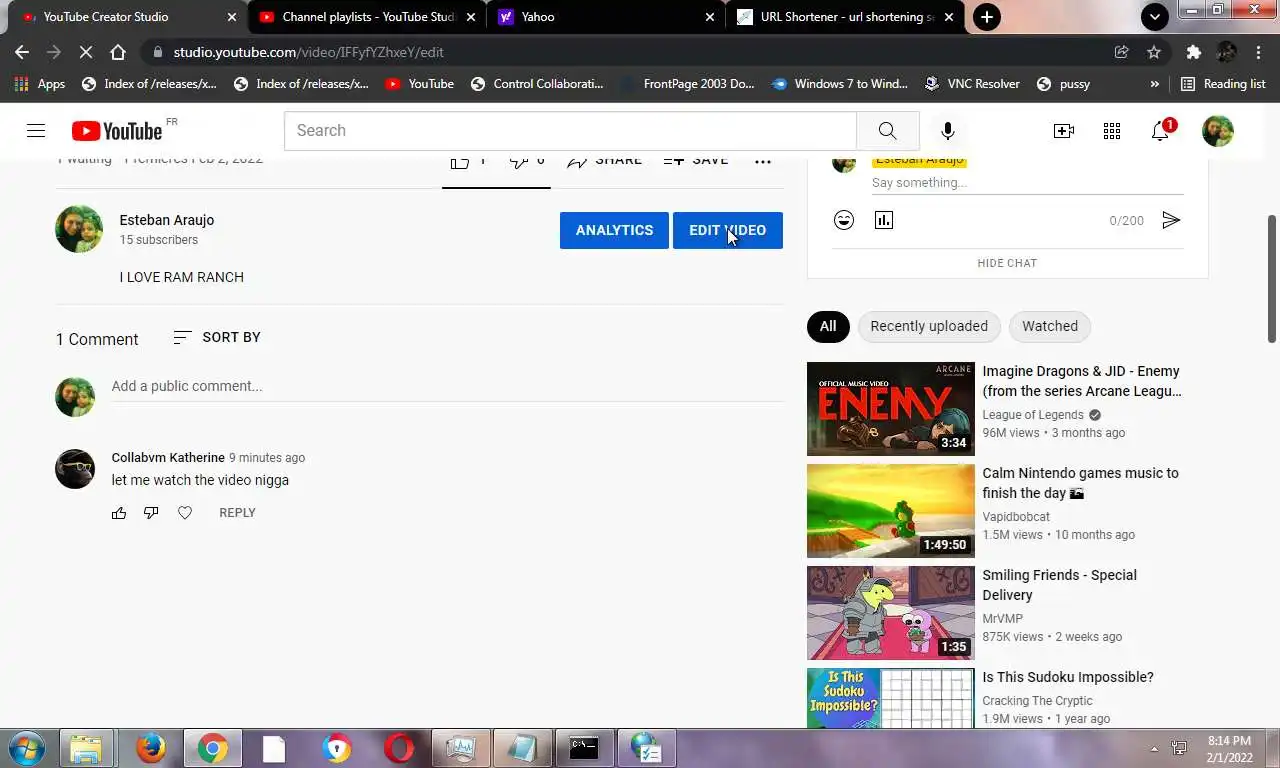Click HIDE CHAT
Viewport: 1280px width, 768px height.
pyautogui.click(x=1007, y=263)
